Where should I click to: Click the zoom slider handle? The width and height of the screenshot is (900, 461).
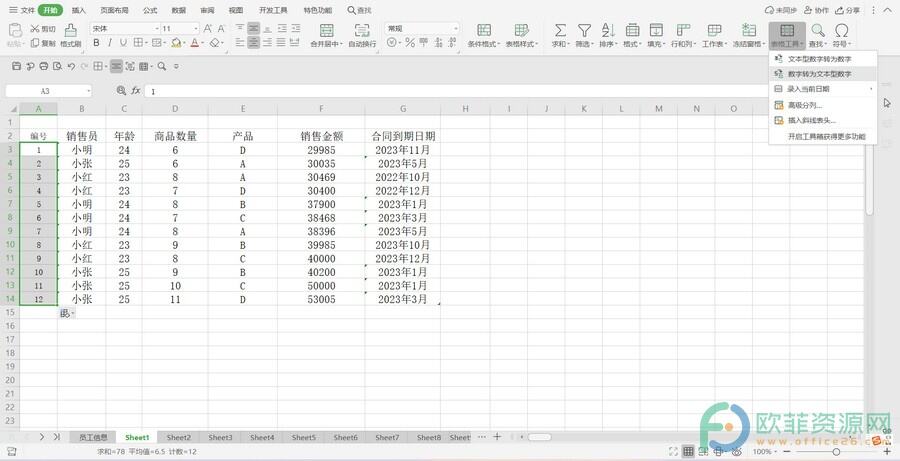[x=836, y=452]
